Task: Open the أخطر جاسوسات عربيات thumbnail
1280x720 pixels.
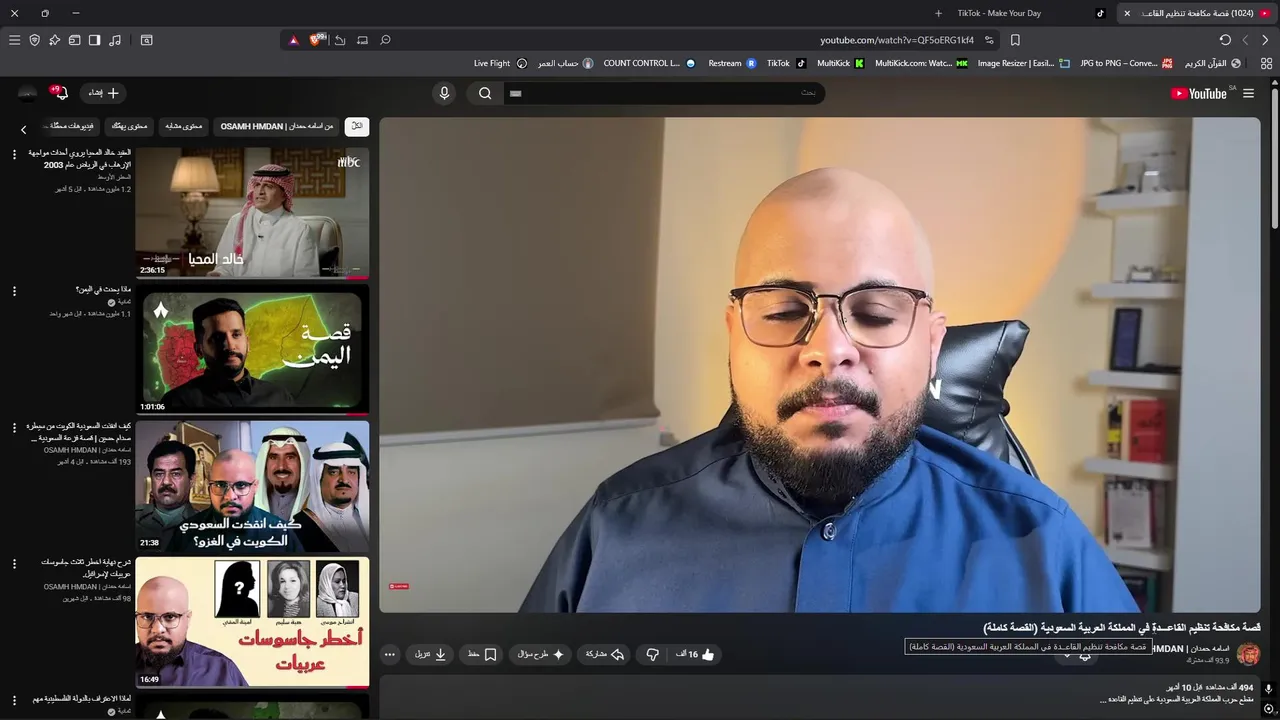Action: tap(252, 622)
